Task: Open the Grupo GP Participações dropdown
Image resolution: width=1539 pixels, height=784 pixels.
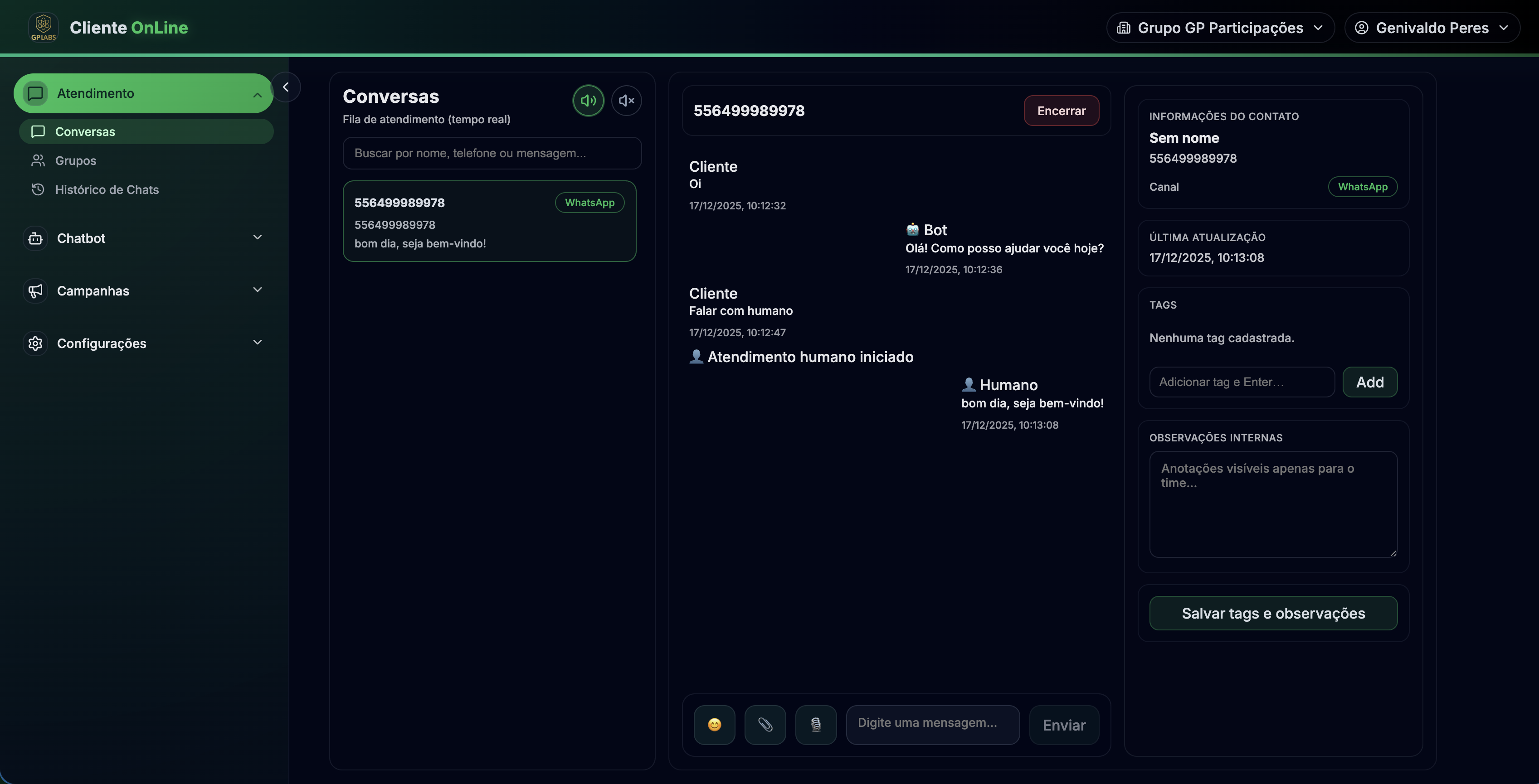Action: click(x=1220, y=28)
